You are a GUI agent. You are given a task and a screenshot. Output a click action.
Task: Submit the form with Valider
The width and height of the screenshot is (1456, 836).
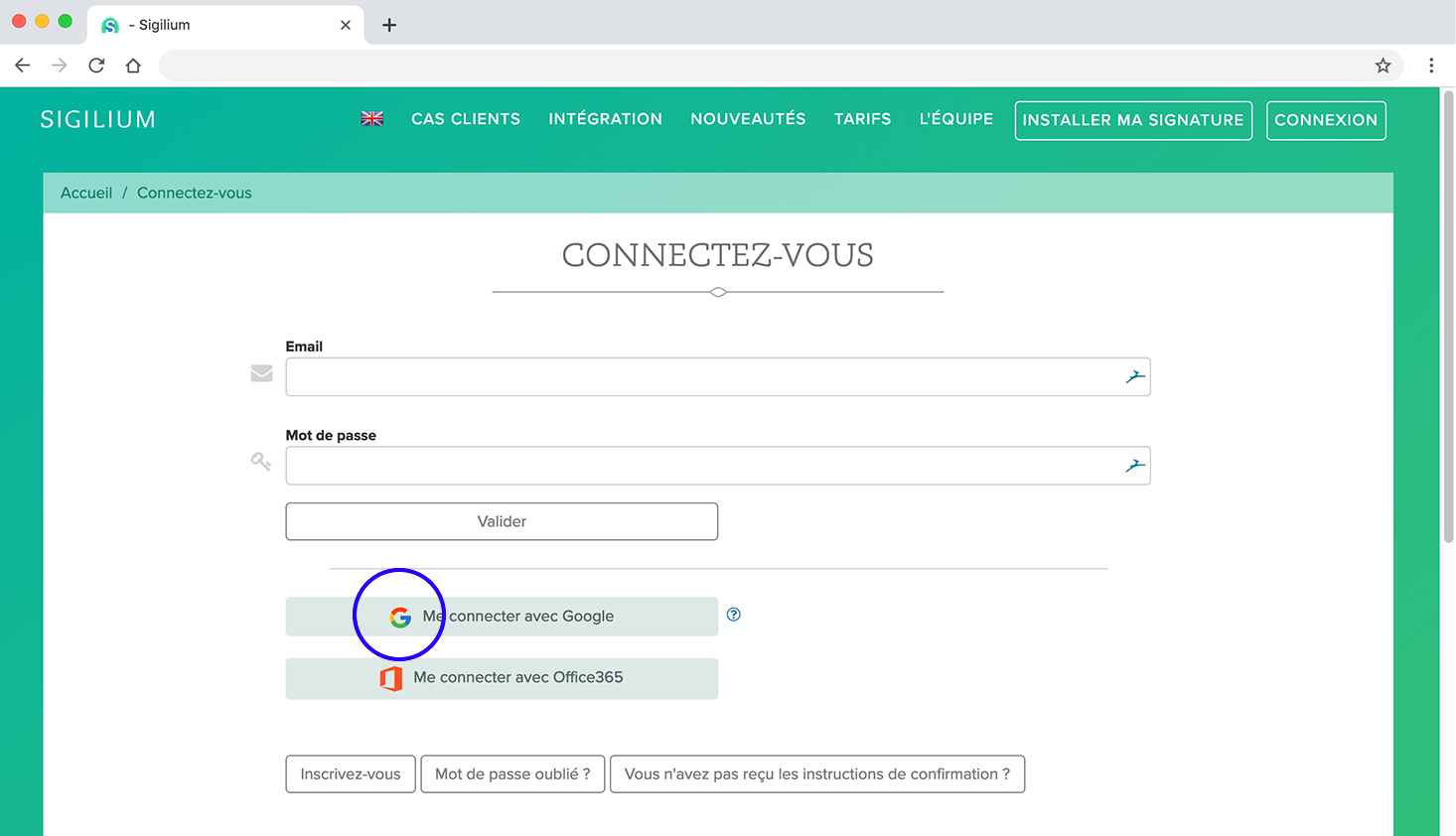coord(502,521)
